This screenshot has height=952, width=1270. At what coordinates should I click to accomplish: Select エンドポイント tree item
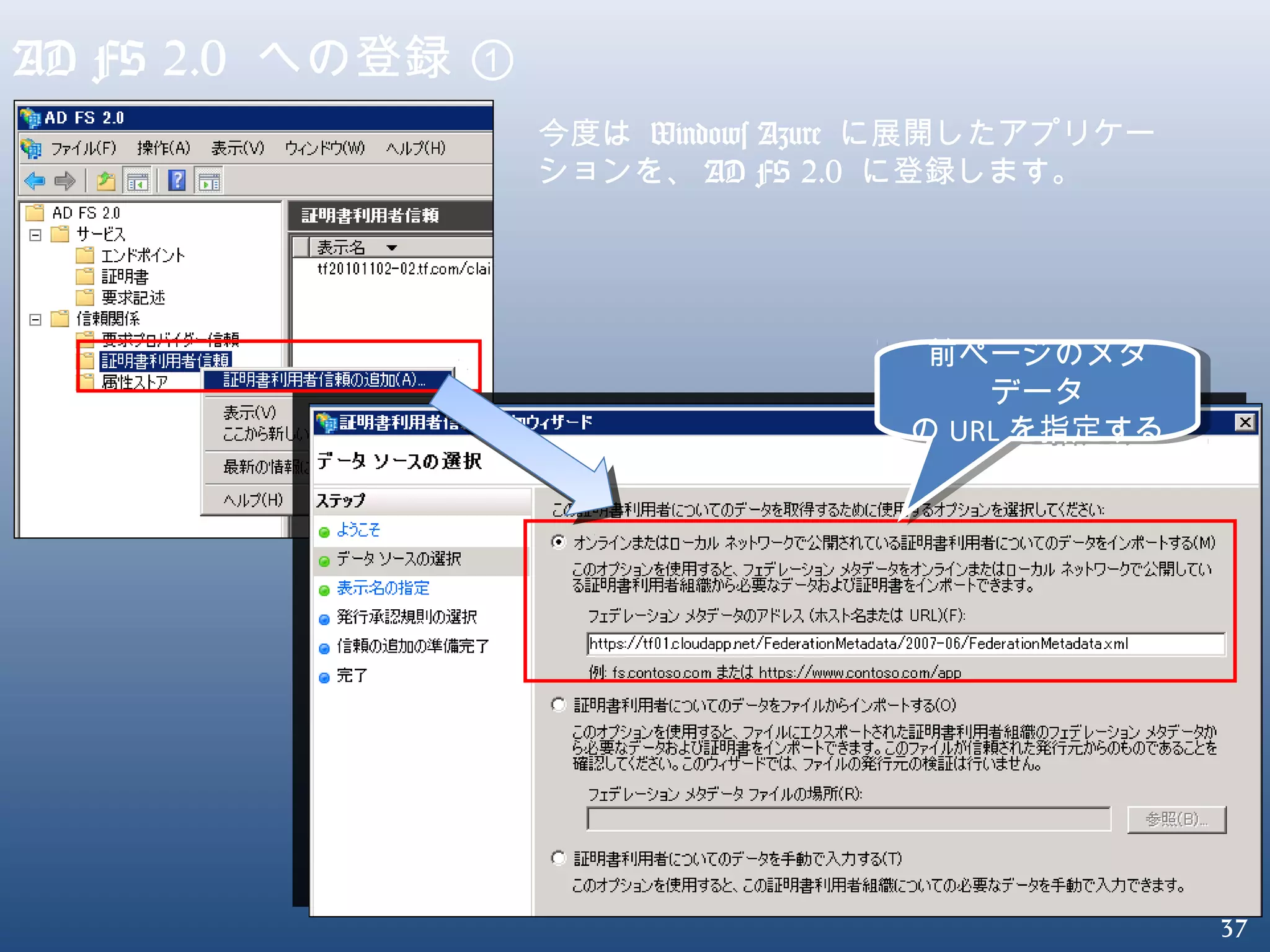143,255
